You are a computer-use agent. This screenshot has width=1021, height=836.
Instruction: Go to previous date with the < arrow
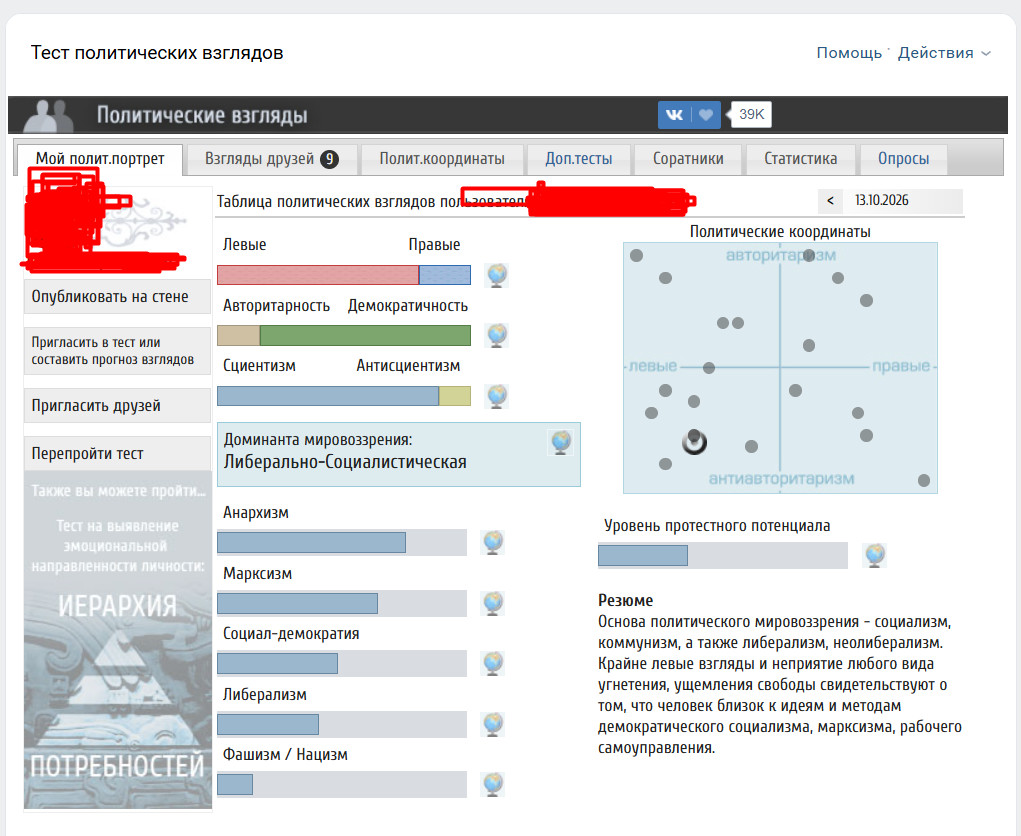tap(830, 201)
